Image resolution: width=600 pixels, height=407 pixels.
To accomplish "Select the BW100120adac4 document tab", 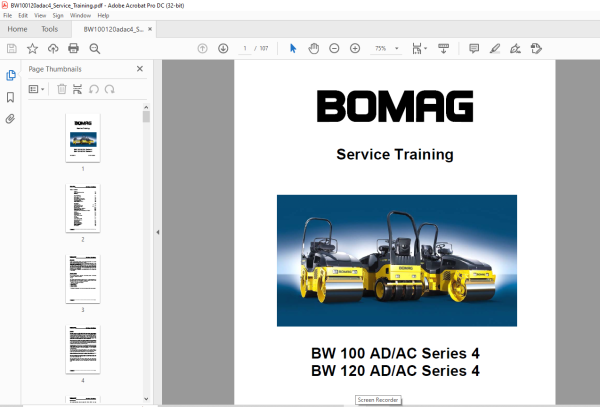I will [113, 29].
